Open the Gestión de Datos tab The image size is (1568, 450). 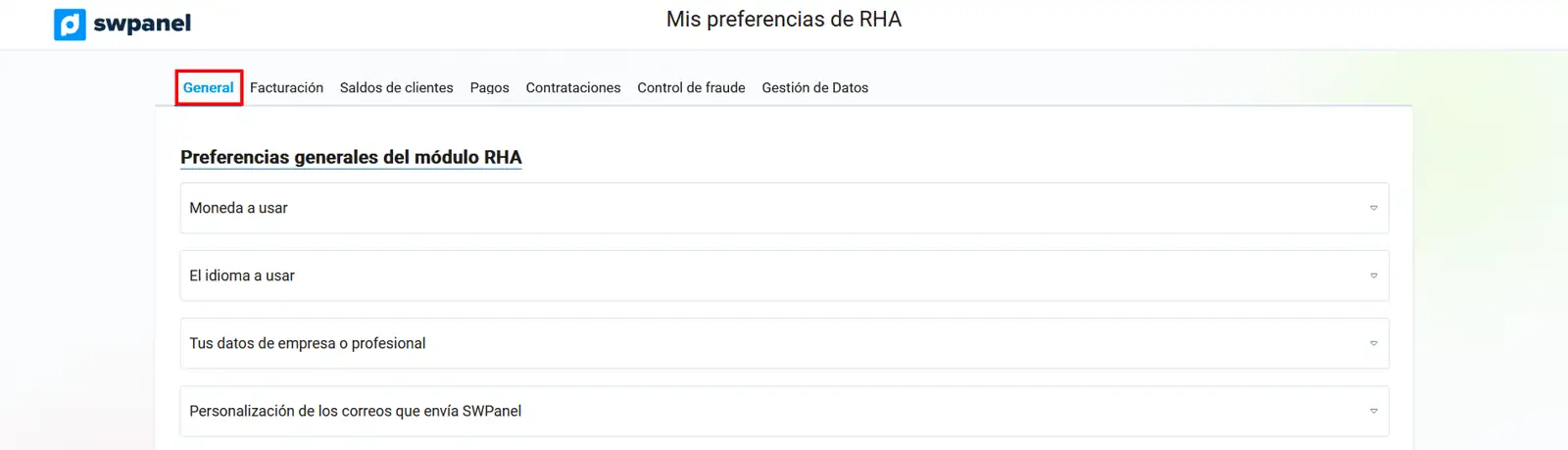[x=814, y=87]
